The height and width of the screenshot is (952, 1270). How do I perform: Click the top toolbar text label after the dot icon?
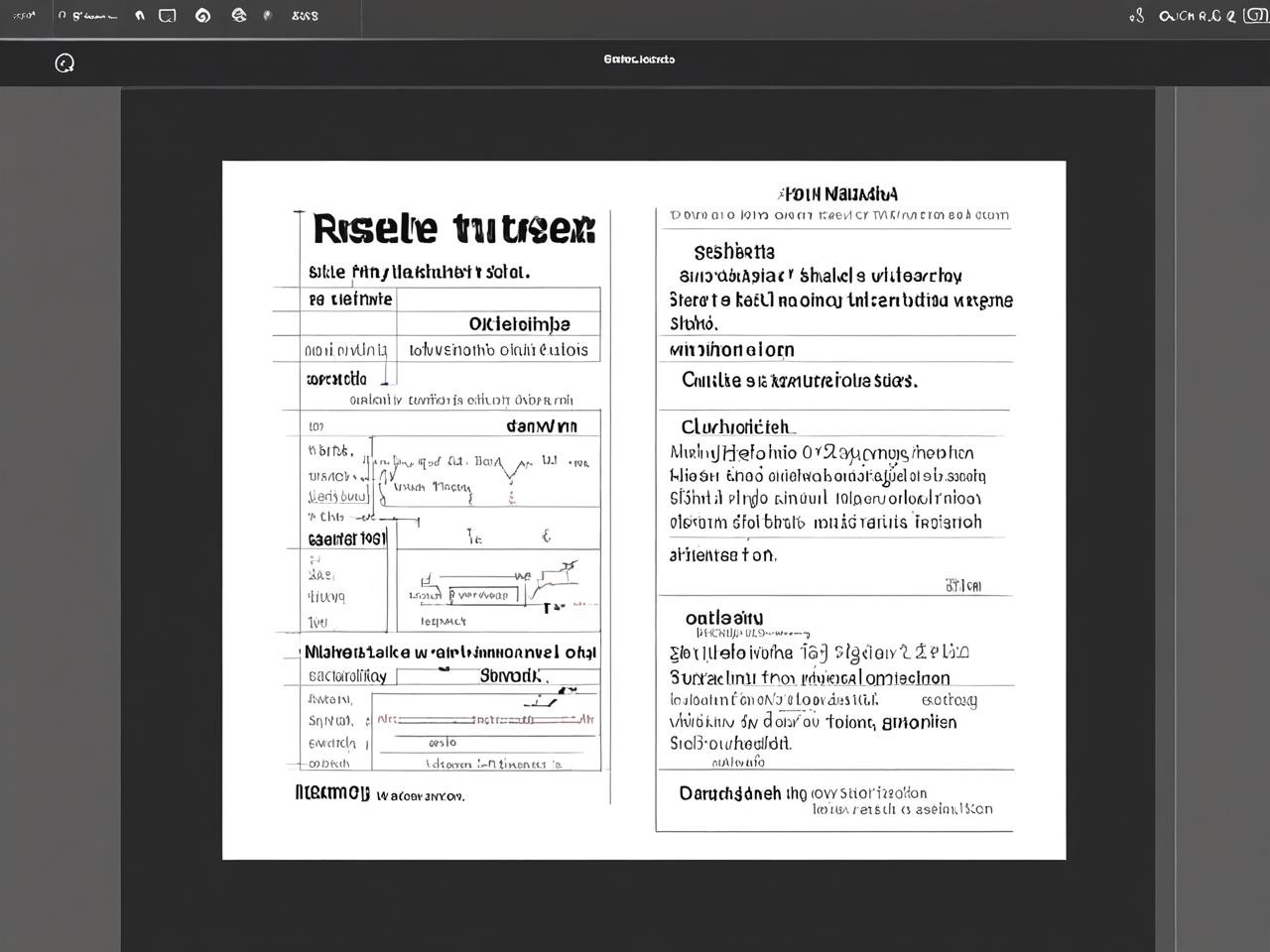tap(306, 16)
